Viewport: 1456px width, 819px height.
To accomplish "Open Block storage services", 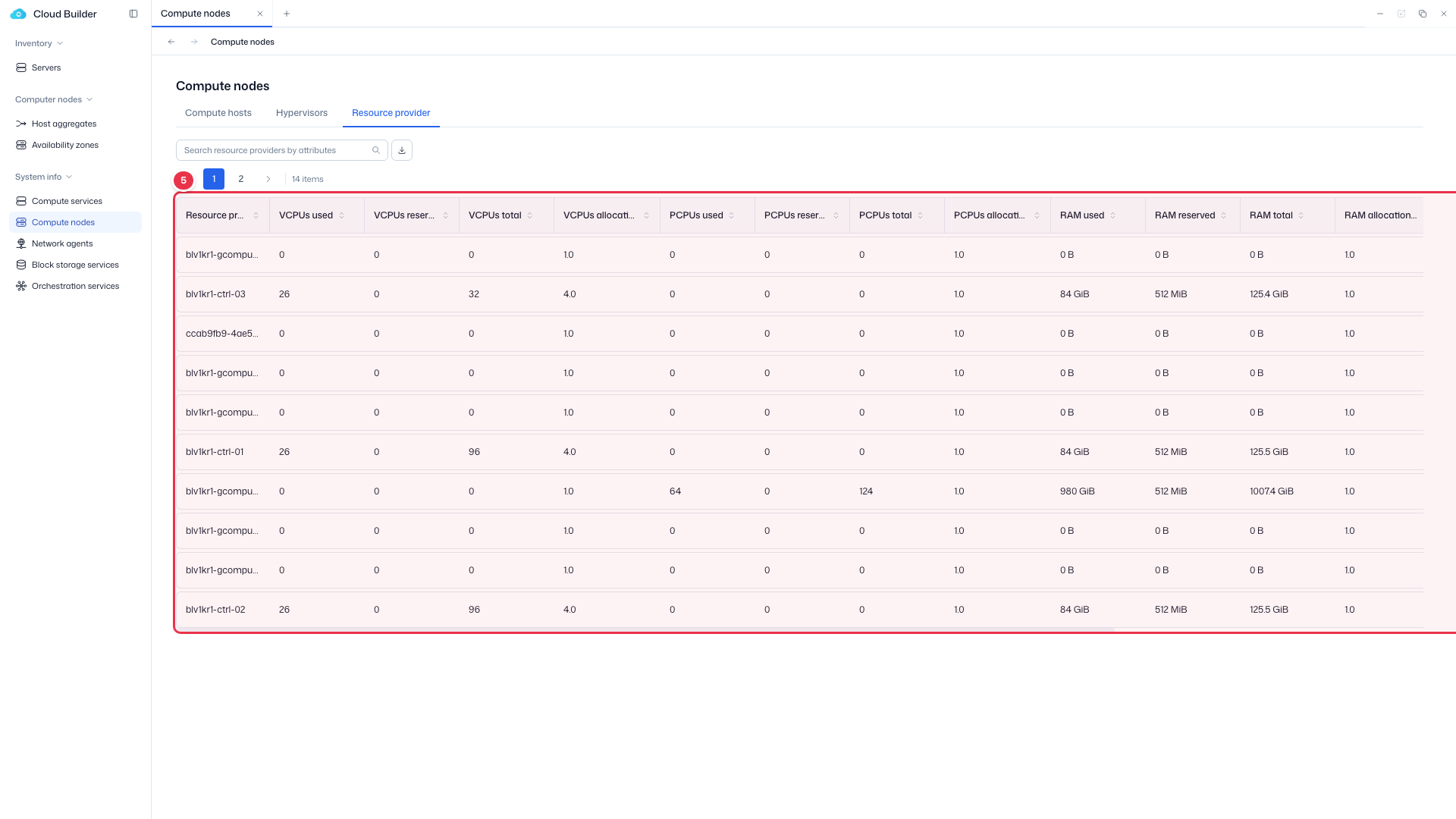I will click(75, 265).
